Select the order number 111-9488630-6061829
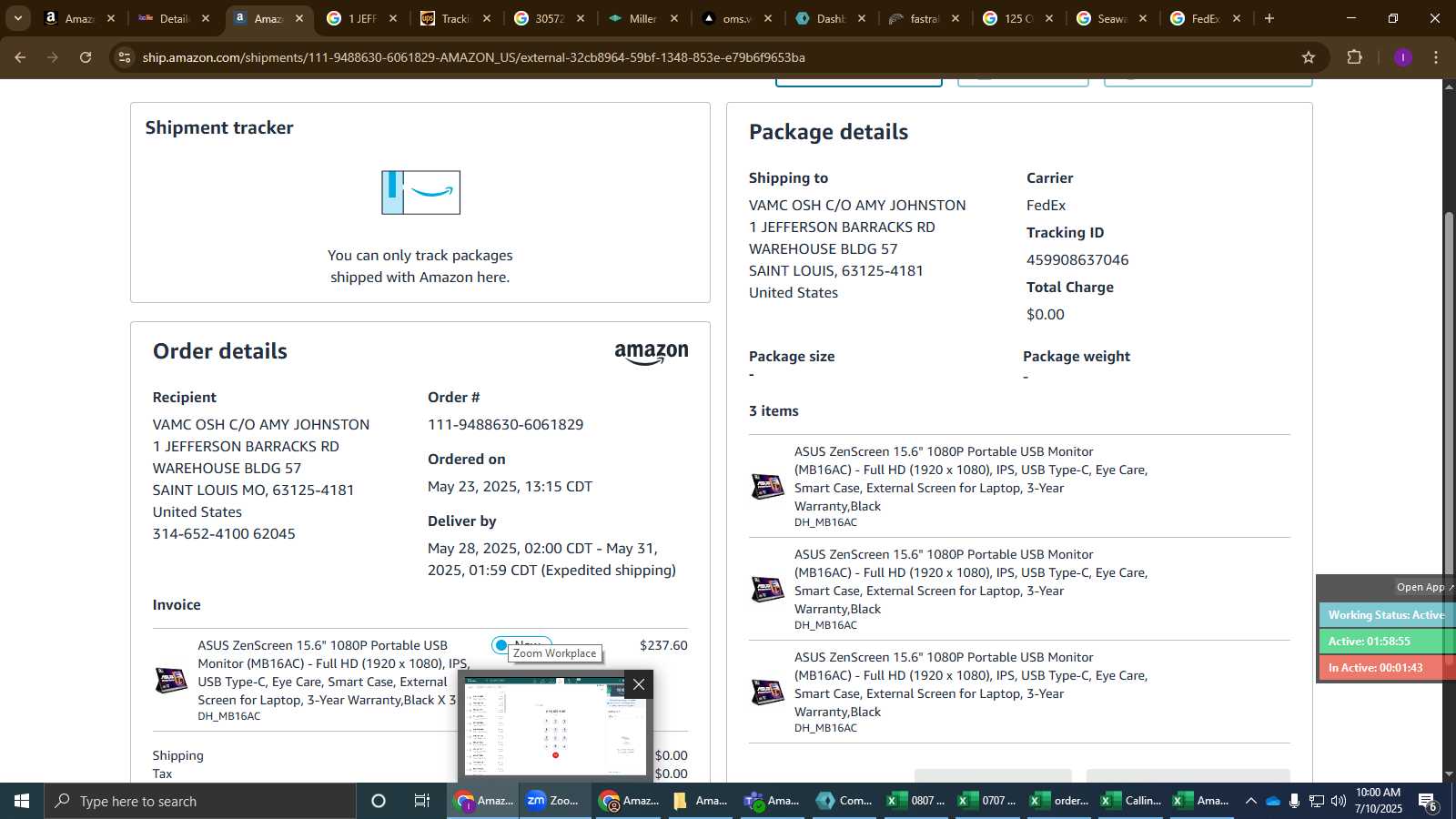The height and width of the screenshot is (819, 1456). click(x=505, y=425)
